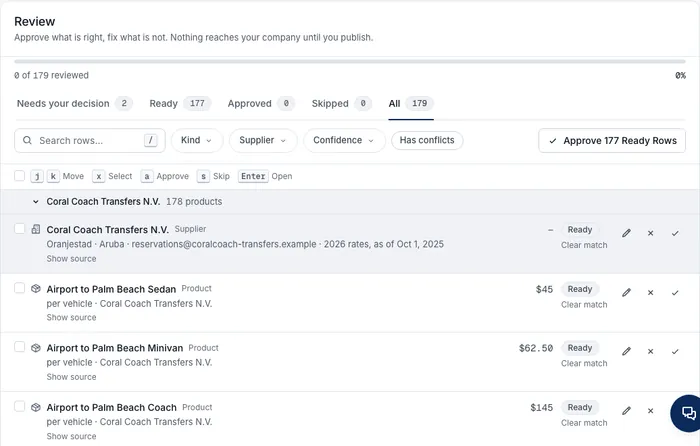The height and width of the screenshot is (446, 700).
Task: Reject the Airport to Palm Beach Coach row
Action: pos(650,411)
